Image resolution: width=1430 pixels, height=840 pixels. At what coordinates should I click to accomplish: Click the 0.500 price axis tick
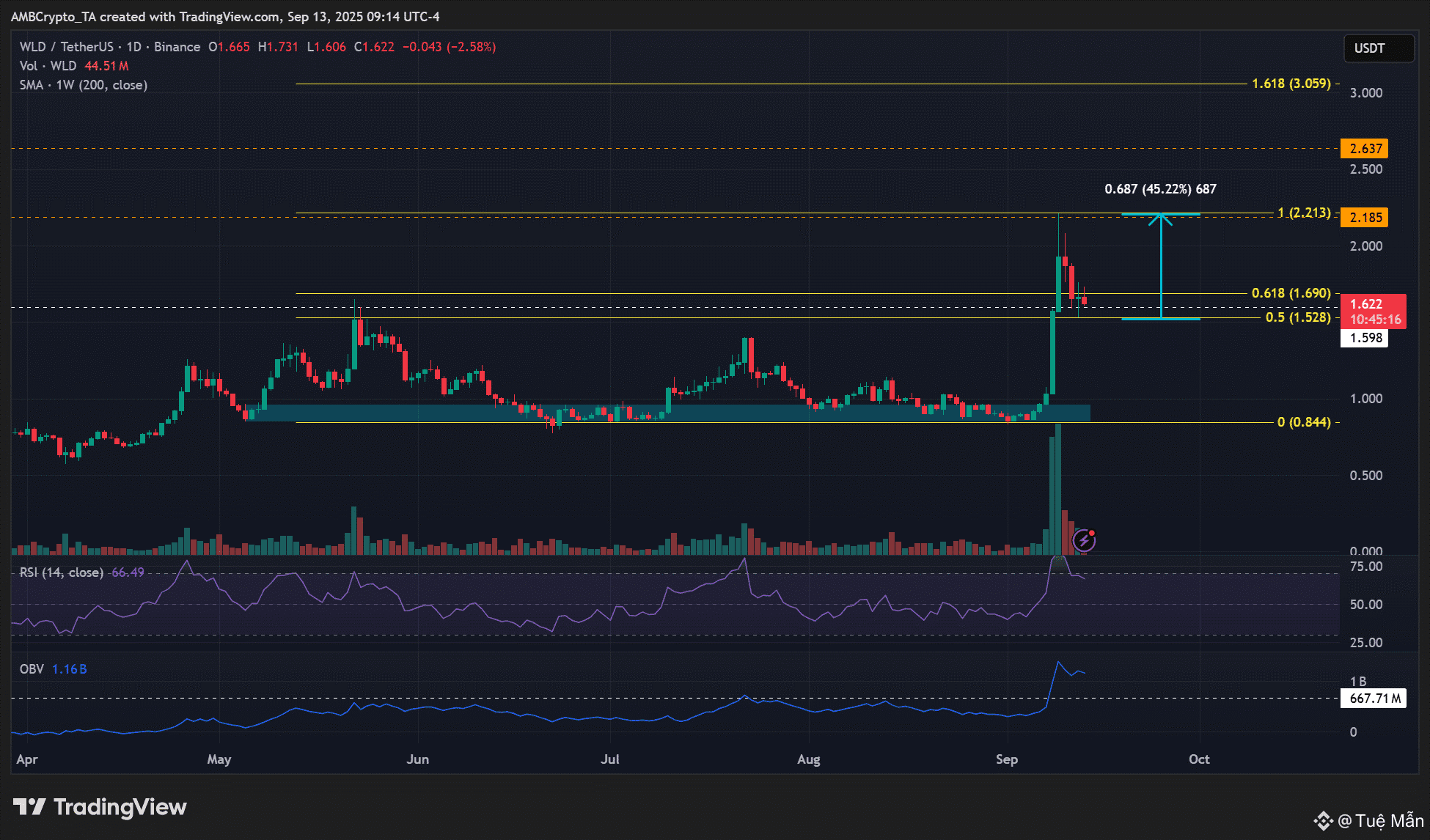pos(1366,476)
